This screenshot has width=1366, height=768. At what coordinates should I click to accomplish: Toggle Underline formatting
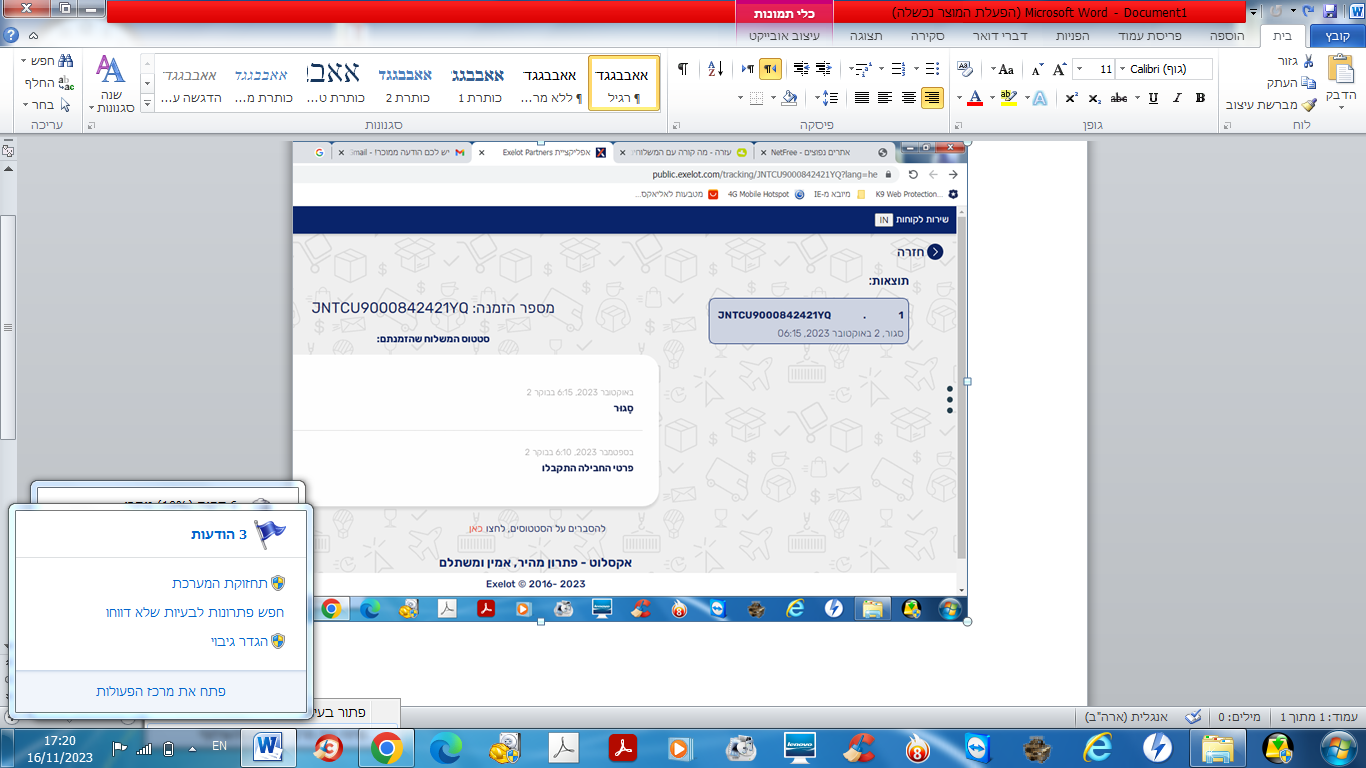point(1153,98)
